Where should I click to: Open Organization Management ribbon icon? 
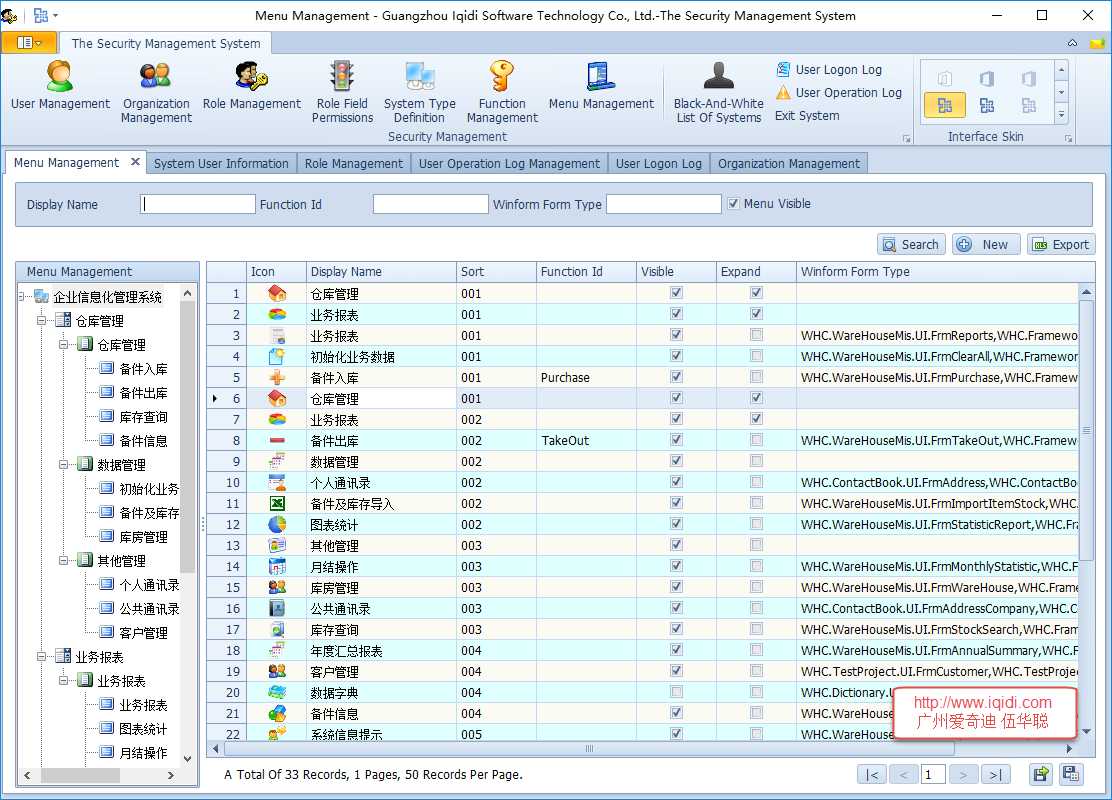click(156, 92)
